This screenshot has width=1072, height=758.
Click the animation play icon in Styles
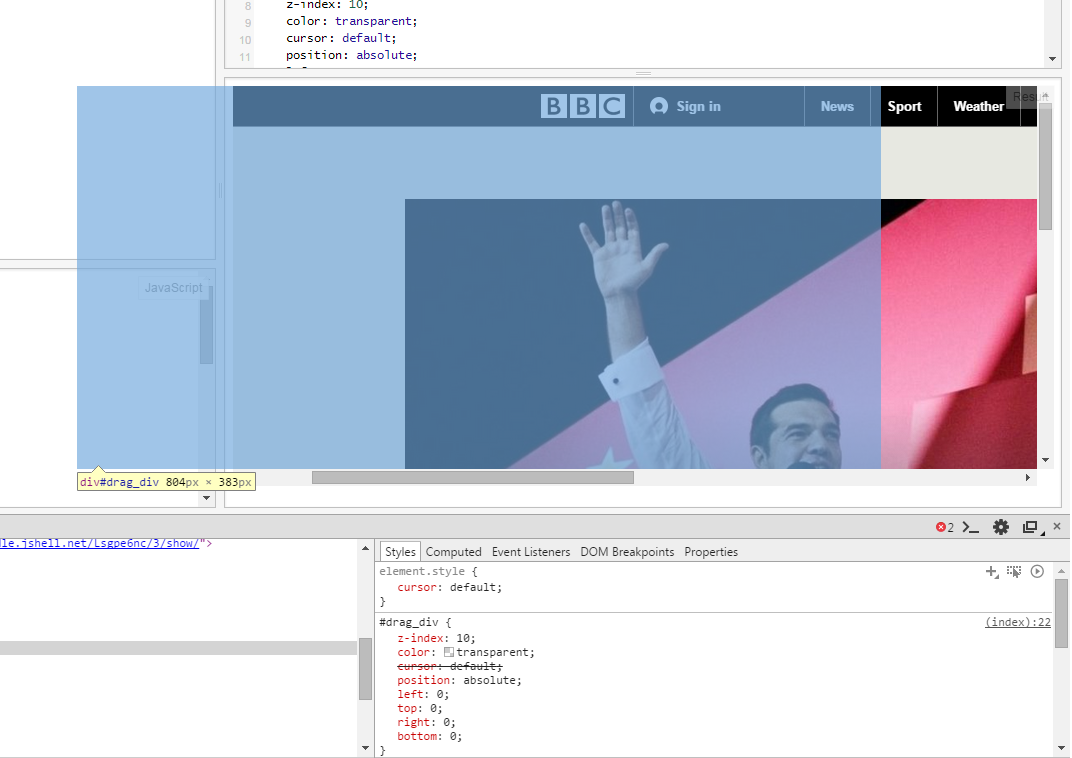pyautogui.click(x=1037, y=572)
